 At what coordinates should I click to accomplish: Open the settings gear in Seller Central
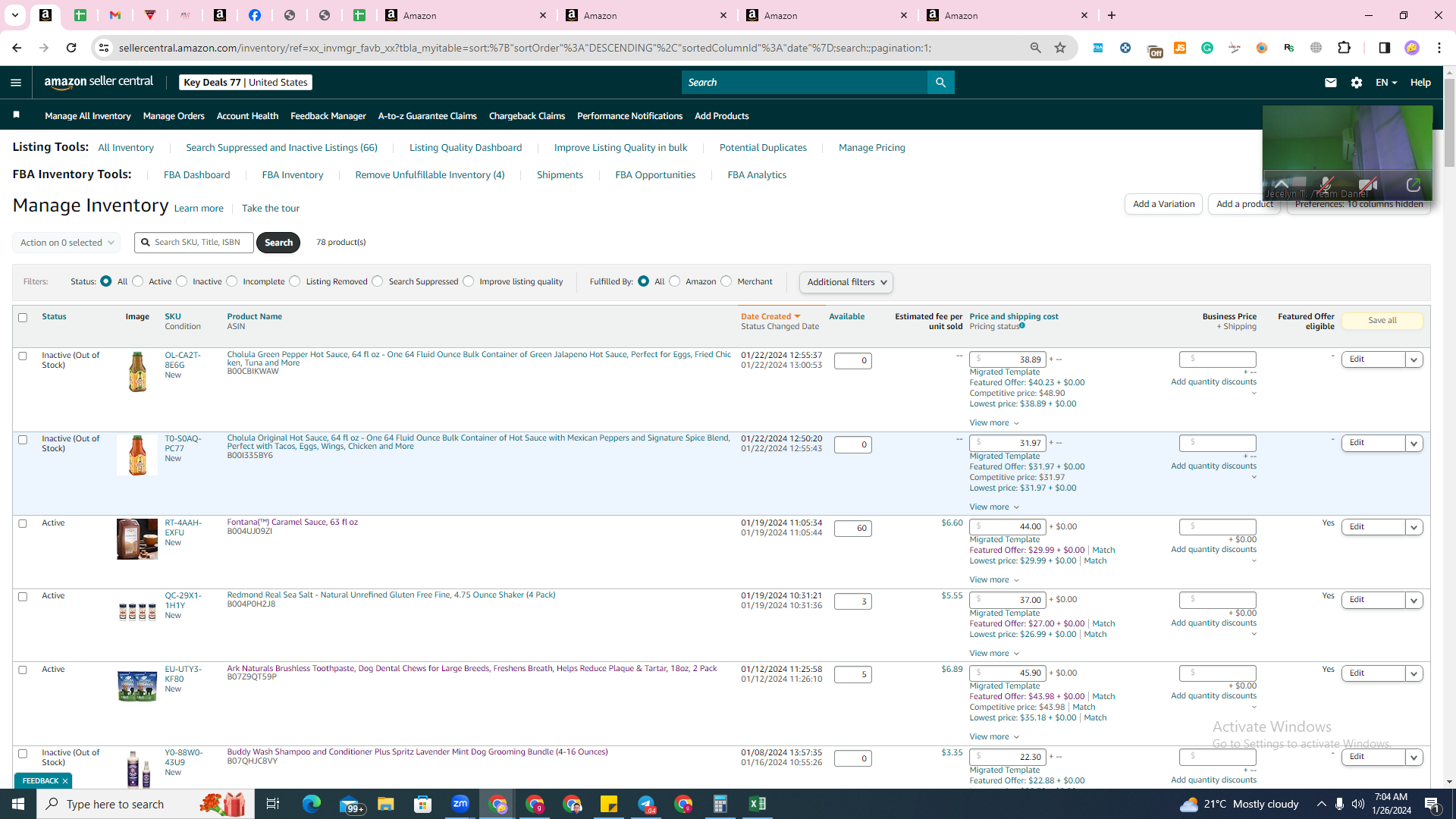[x=1357, y=83]
